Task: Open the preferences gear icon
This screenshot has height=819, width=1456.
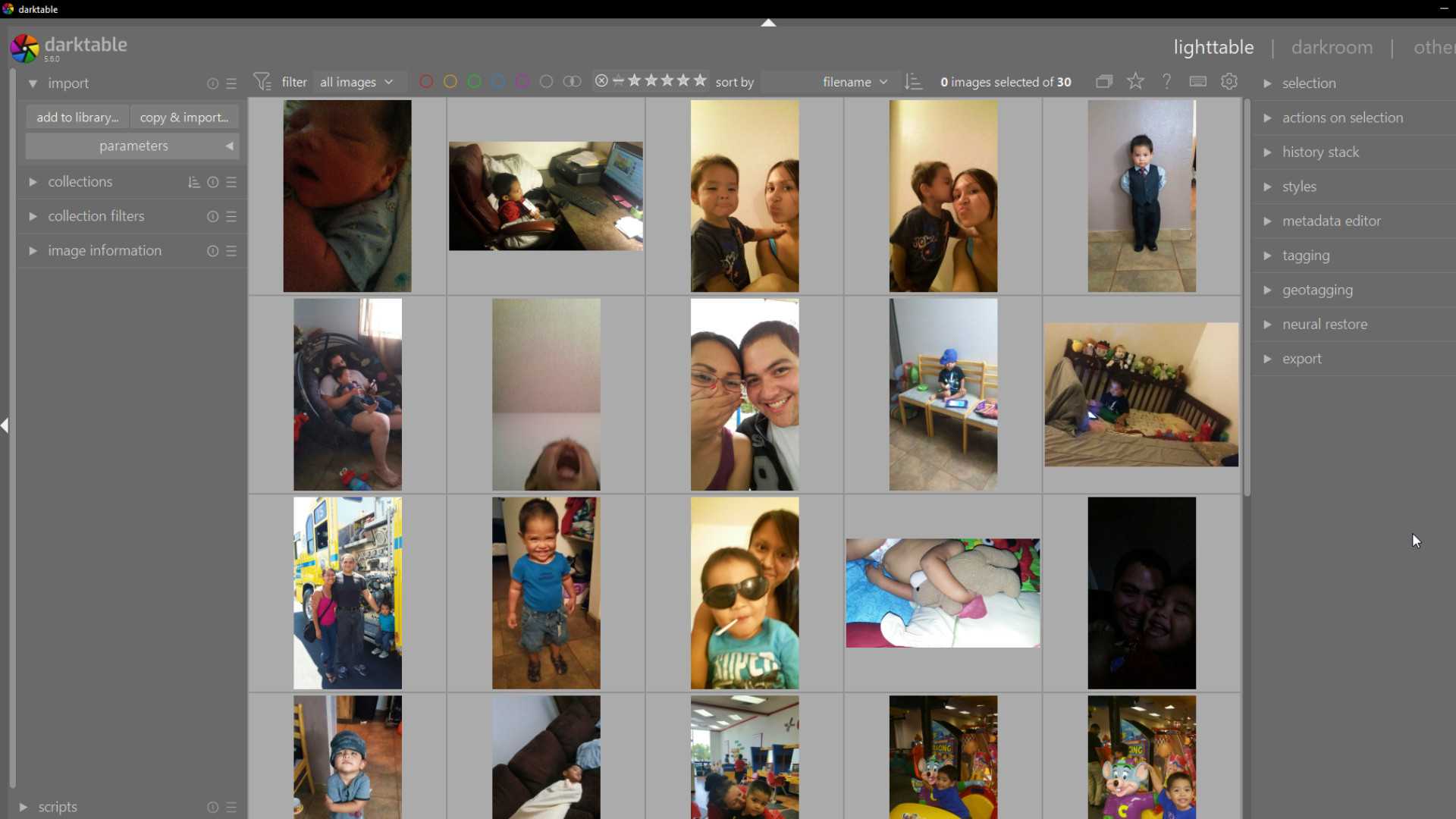Action: (x=1229, y=81)
